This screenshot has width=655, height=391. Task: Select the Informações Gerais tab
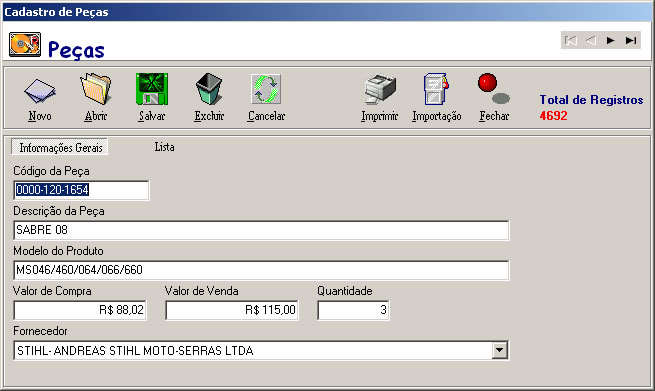[x=60, y=147]
